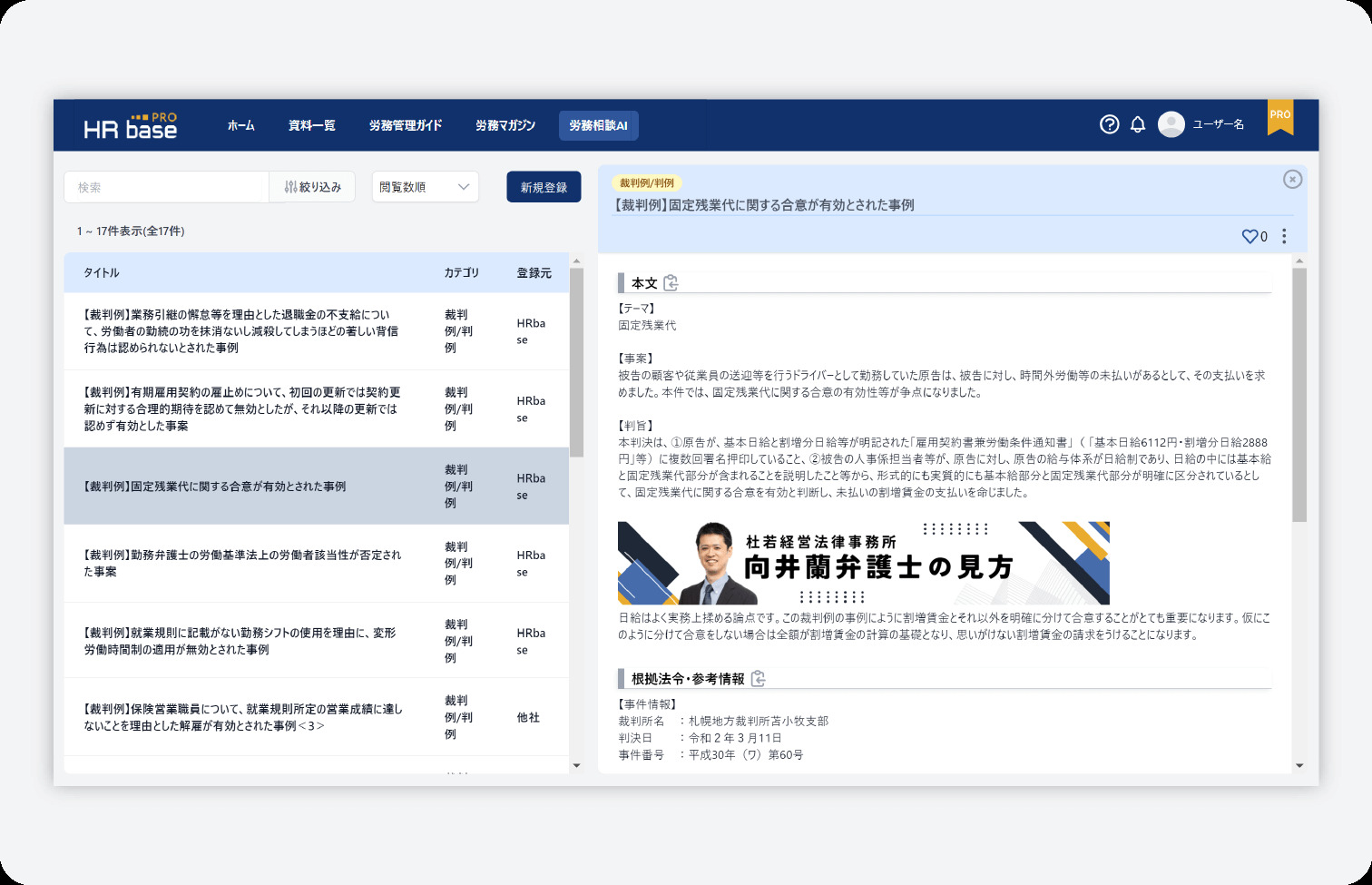Open the three-dot more options menu
Screen dimensions: 1372x885
pos(1284,236)
